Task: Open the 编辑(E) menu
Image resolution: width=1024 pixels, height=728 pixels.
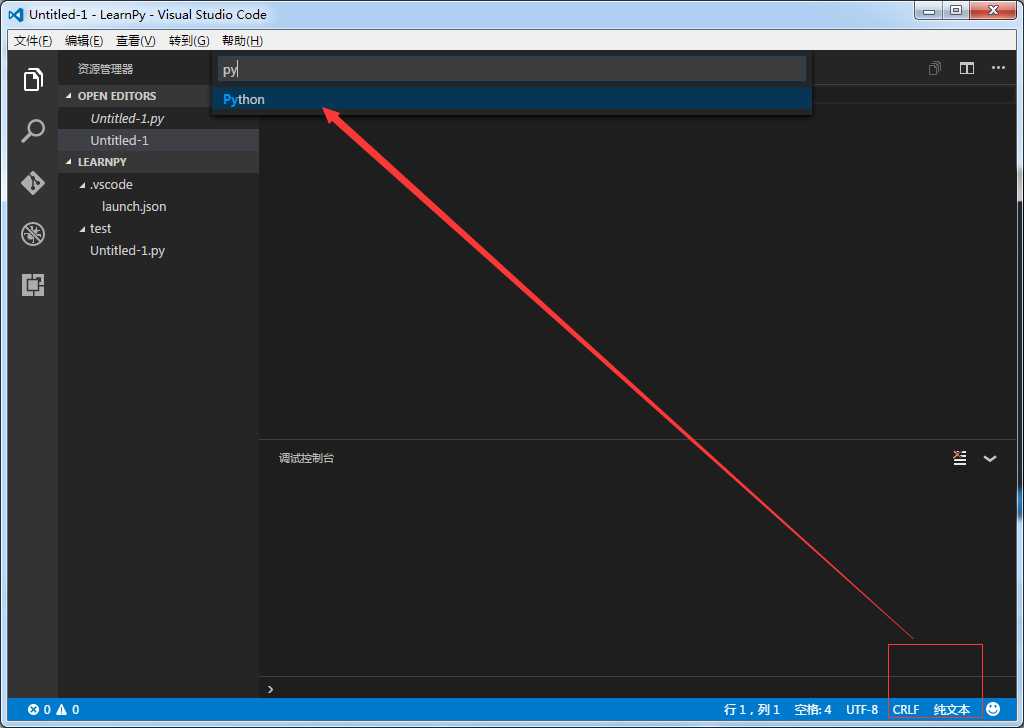Action: 84,40
